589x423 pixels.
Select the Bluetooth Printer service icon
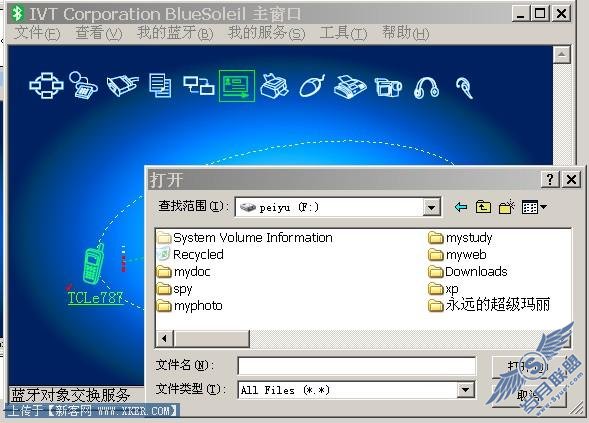(x=274, y=86)
